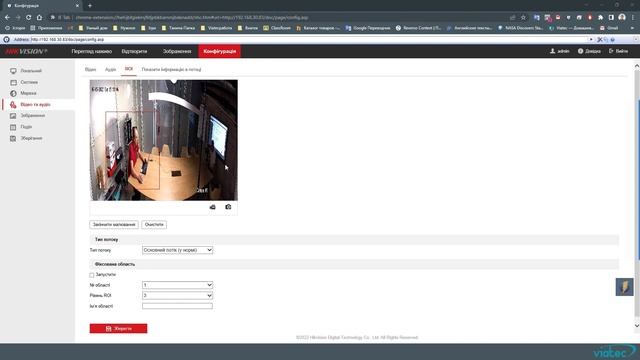Click the camera snapshot icon below the preview

(228, 207)
